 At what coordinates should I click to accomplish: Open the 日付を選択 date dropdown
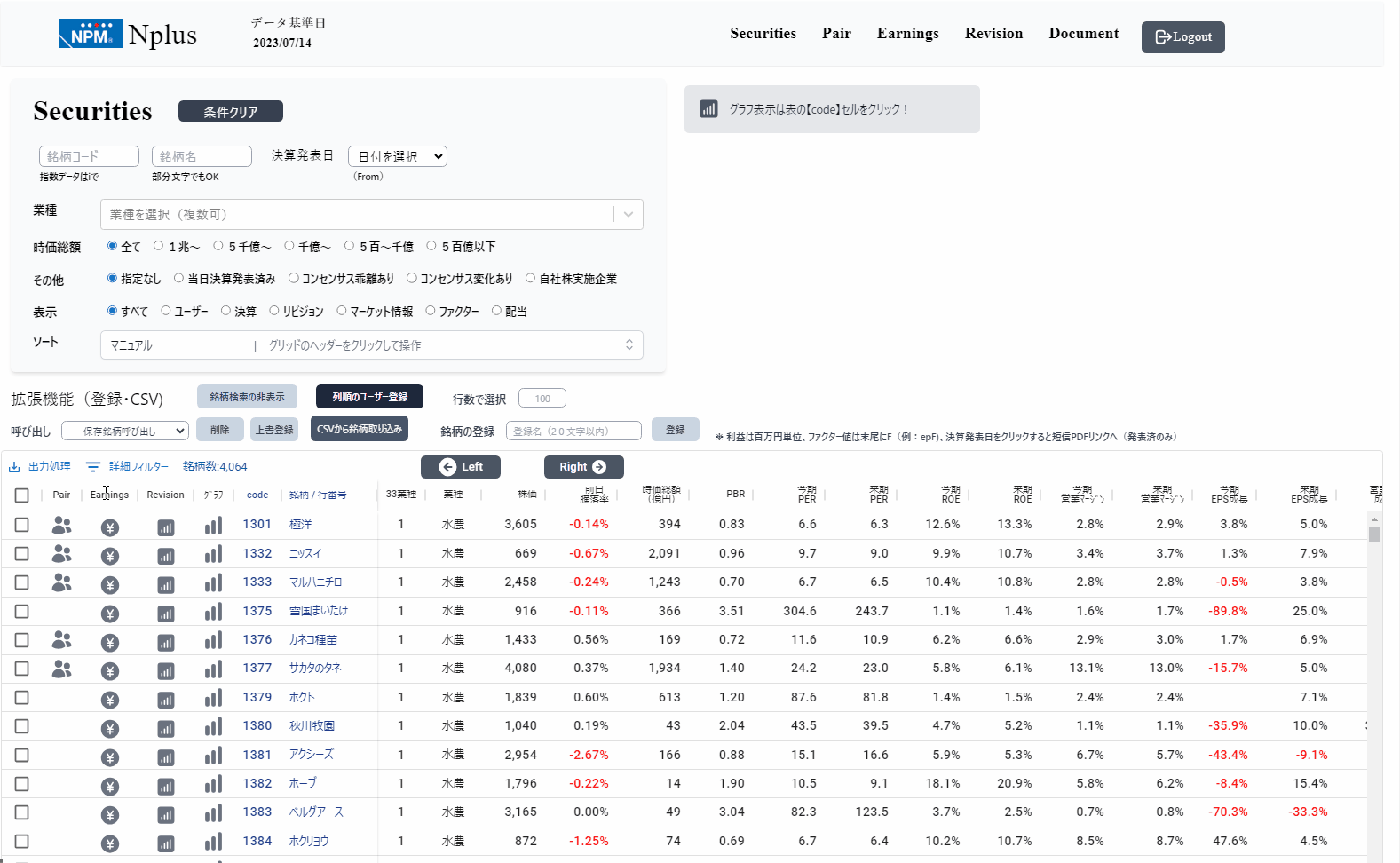coord(397,156)
